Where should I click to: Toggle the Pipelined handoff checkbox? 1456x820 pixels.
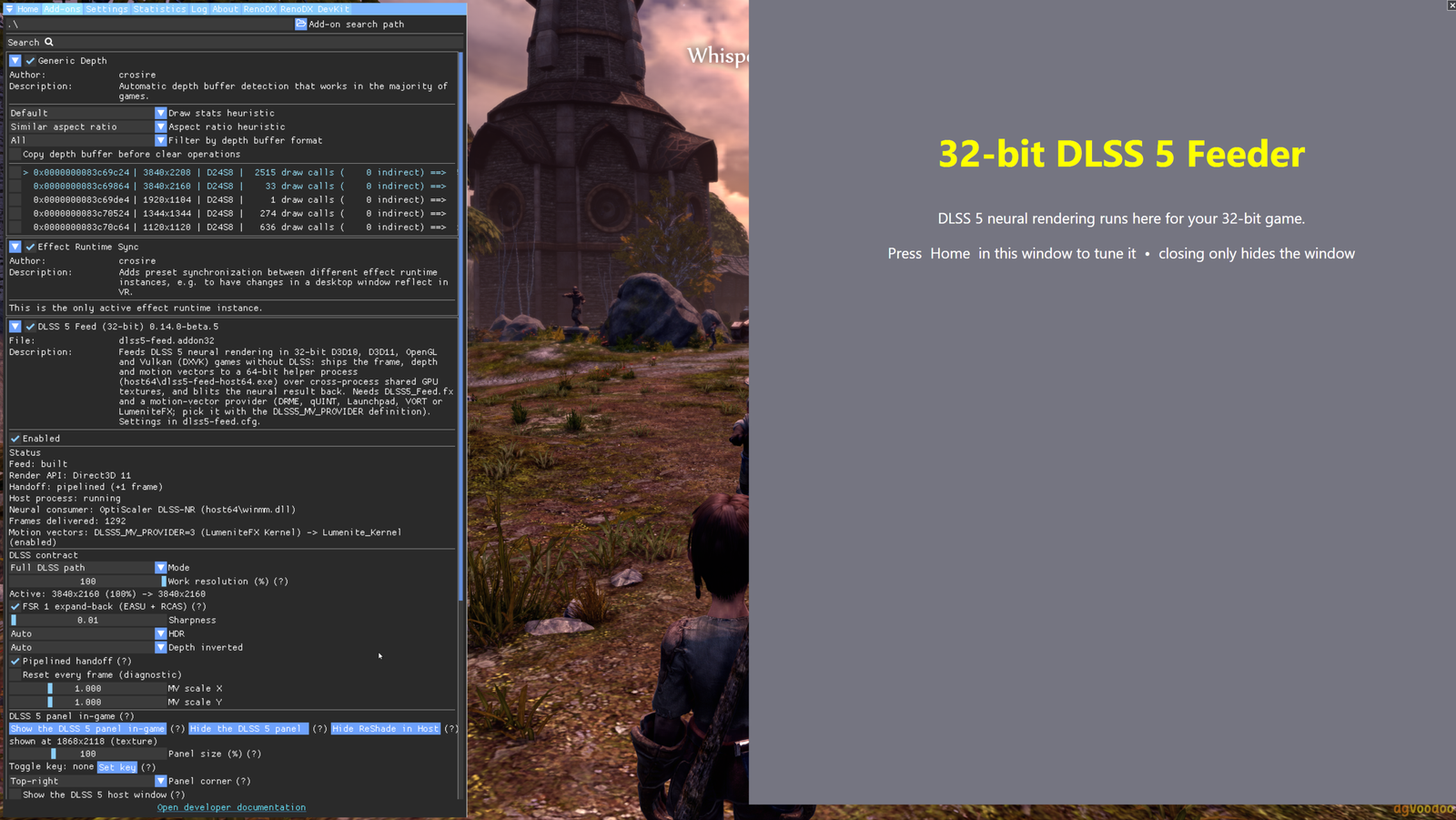click(15, 661)
